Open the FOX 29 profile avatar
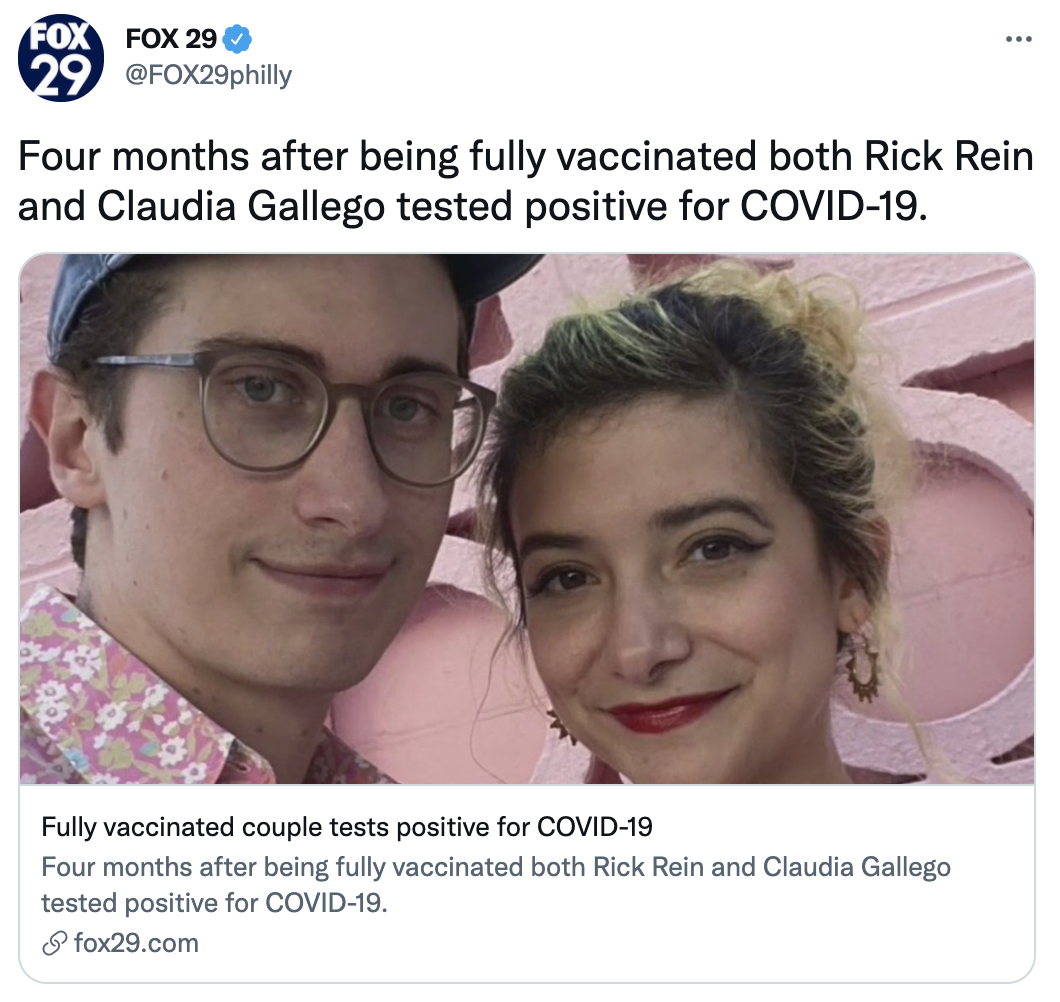The height and width of the screenshot is (1002, 1060). coord(61,58)
